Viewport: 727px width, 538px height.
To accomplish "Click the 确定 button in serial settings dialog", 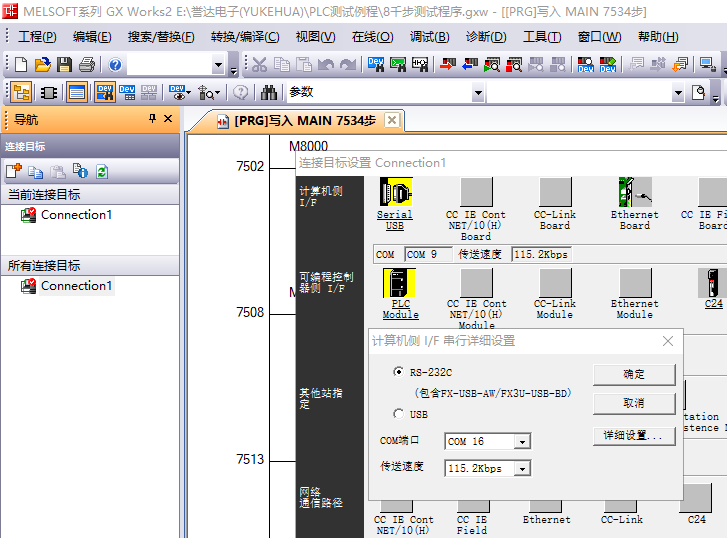I will (634, 375).
